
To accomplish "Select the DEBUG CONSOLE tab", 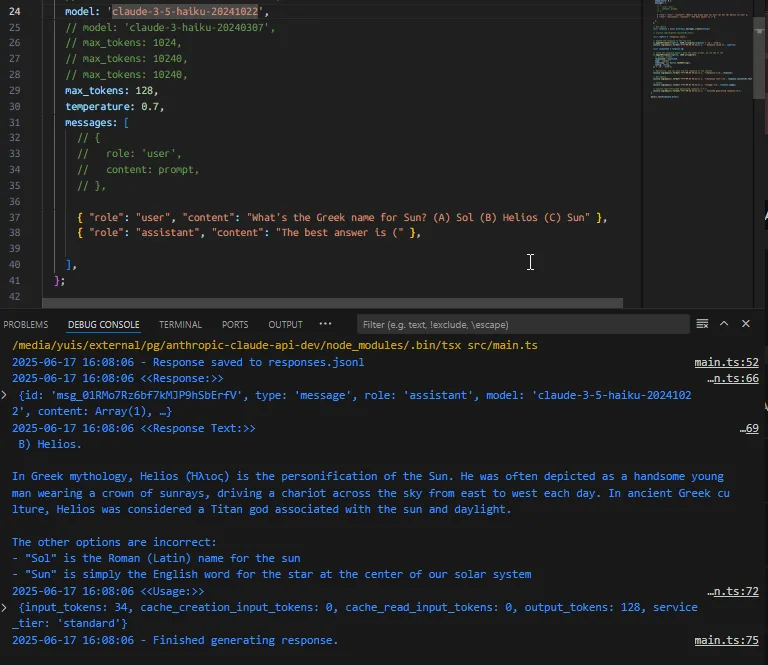I will click(104, 325).
